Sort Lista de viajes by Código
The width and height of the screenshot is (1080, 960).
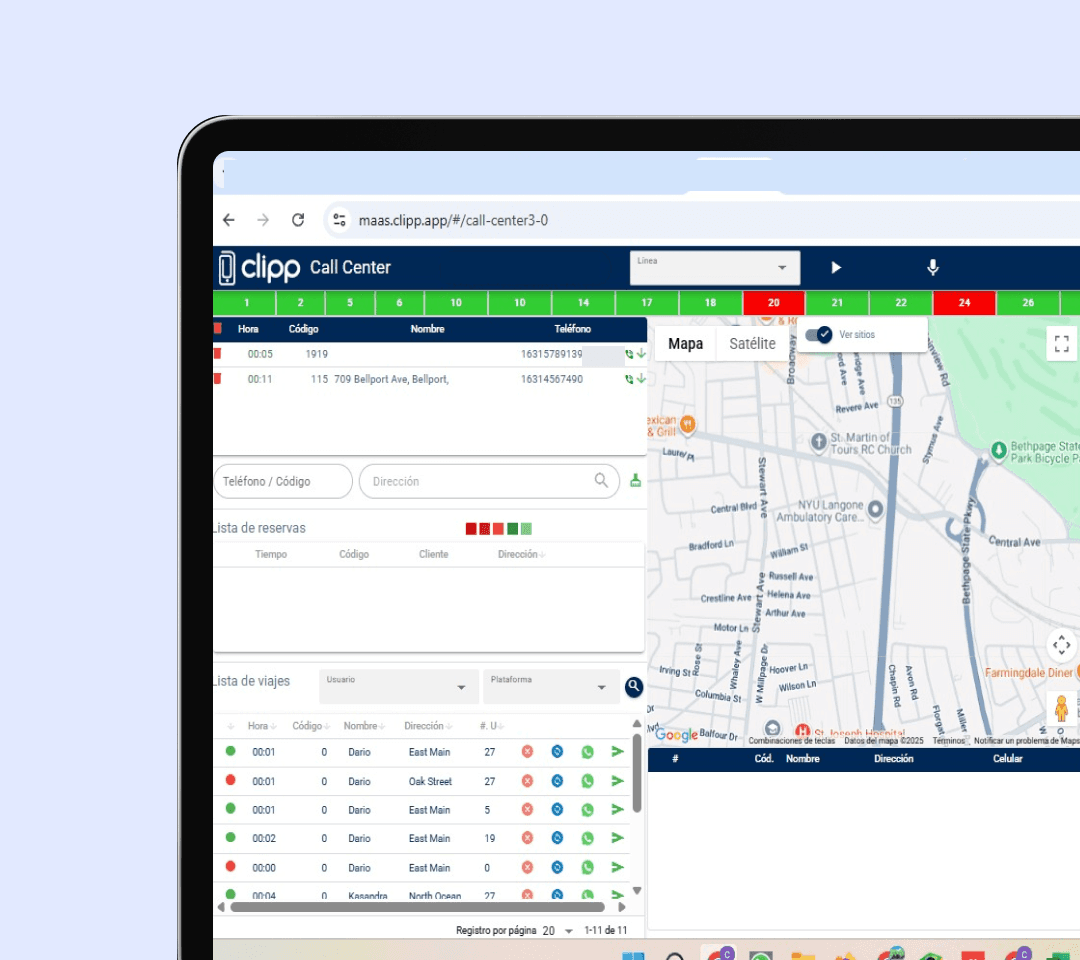[x=311, y=726]
